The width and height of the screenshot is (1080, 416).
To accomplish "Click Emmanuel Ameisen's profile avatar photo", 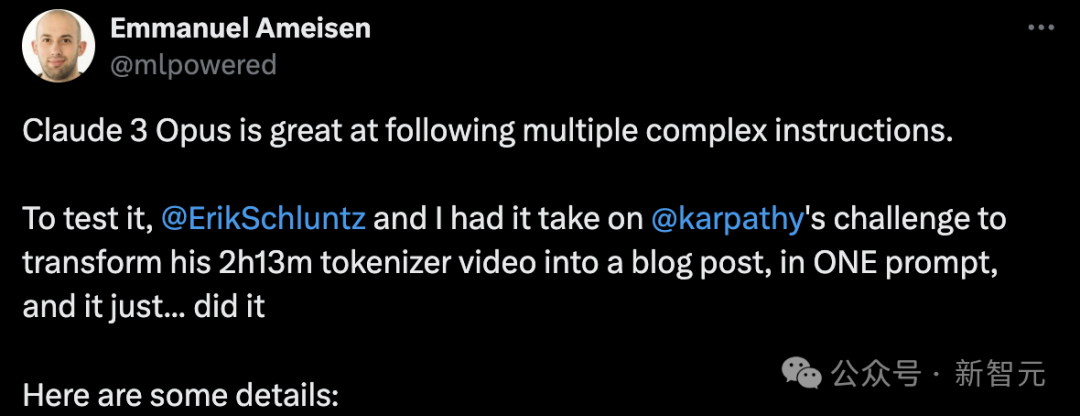I will click(58, 46).
